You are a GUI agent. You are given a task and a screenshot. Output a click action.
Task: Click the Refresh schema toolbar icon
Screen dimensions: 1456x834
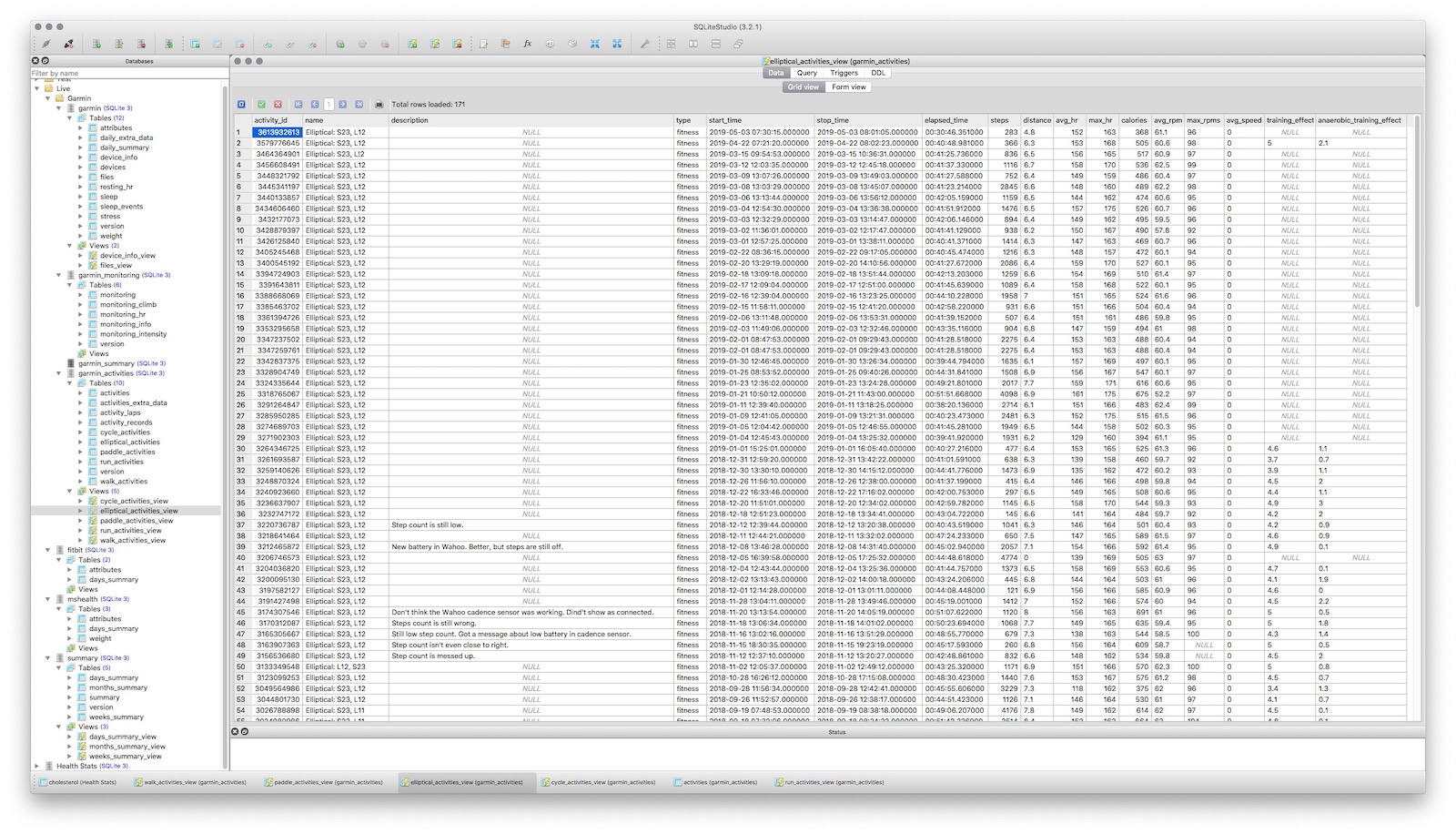click(168, 44)
